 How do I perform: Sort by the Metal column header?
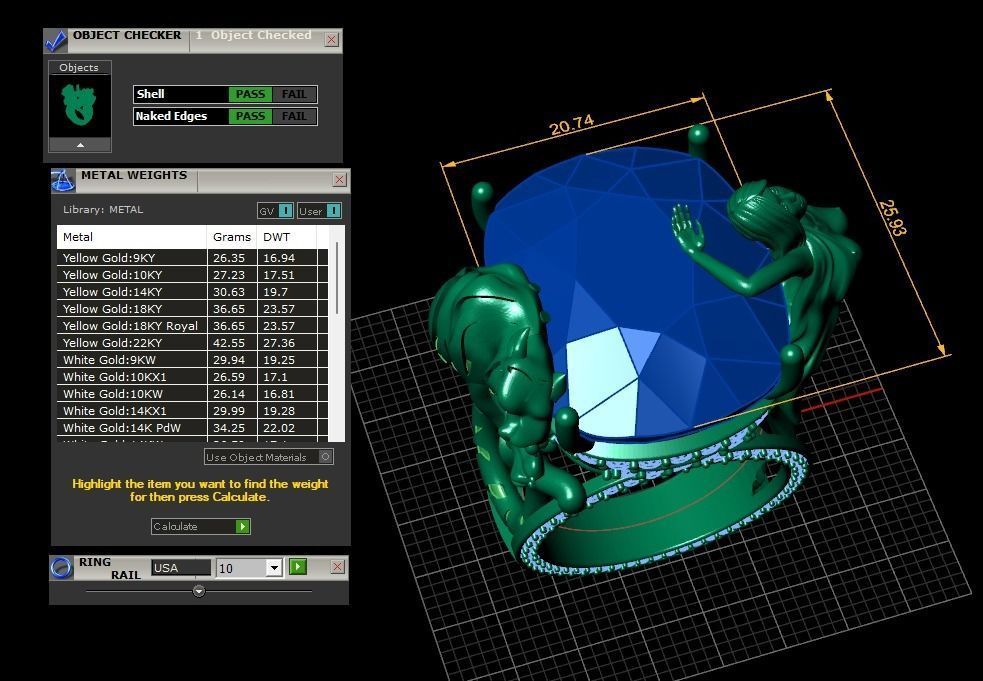click(x=132, y=237)
